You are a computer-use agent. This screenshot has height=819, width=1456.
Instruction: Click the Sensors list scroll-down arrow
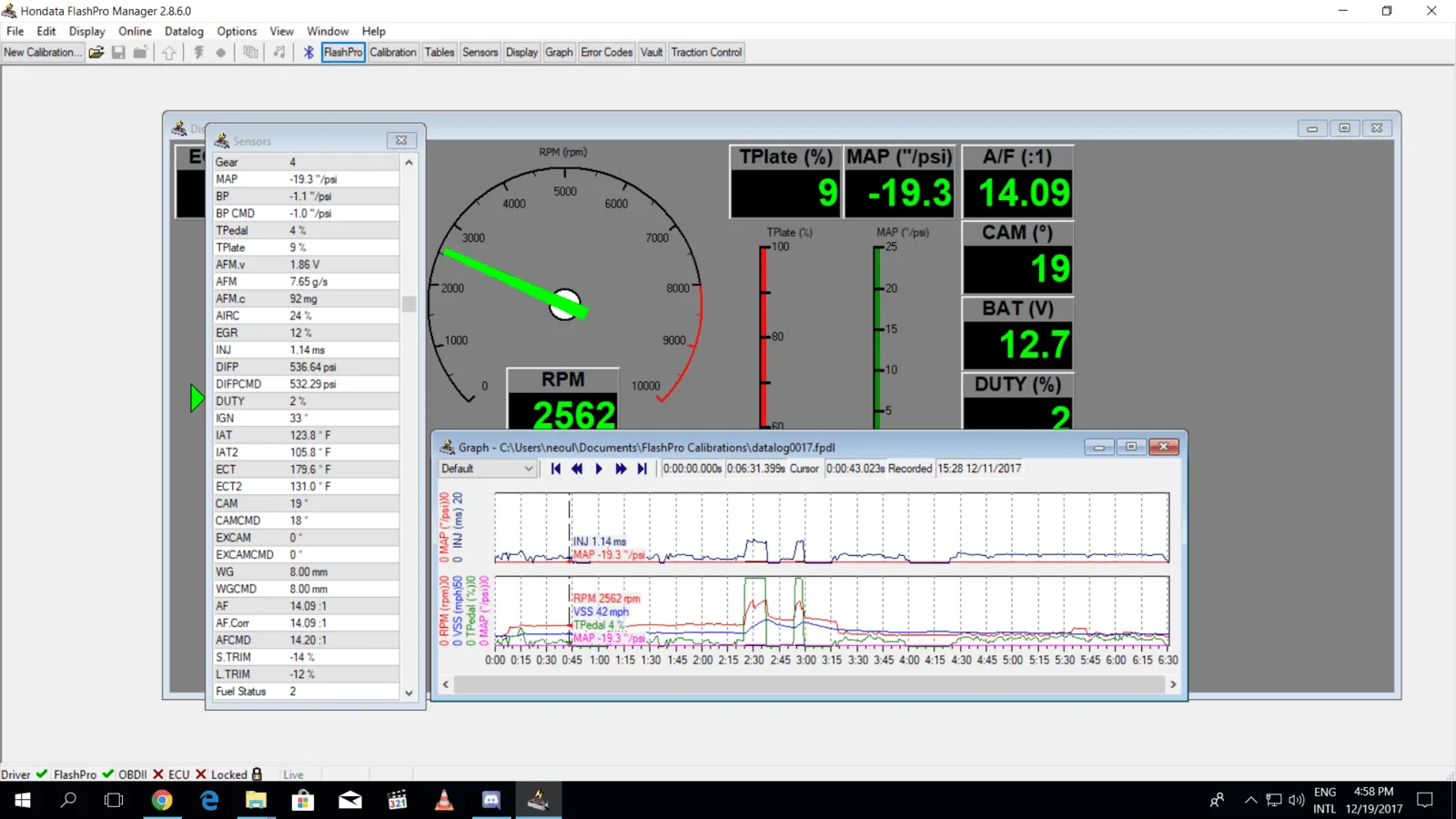(409, 693)
